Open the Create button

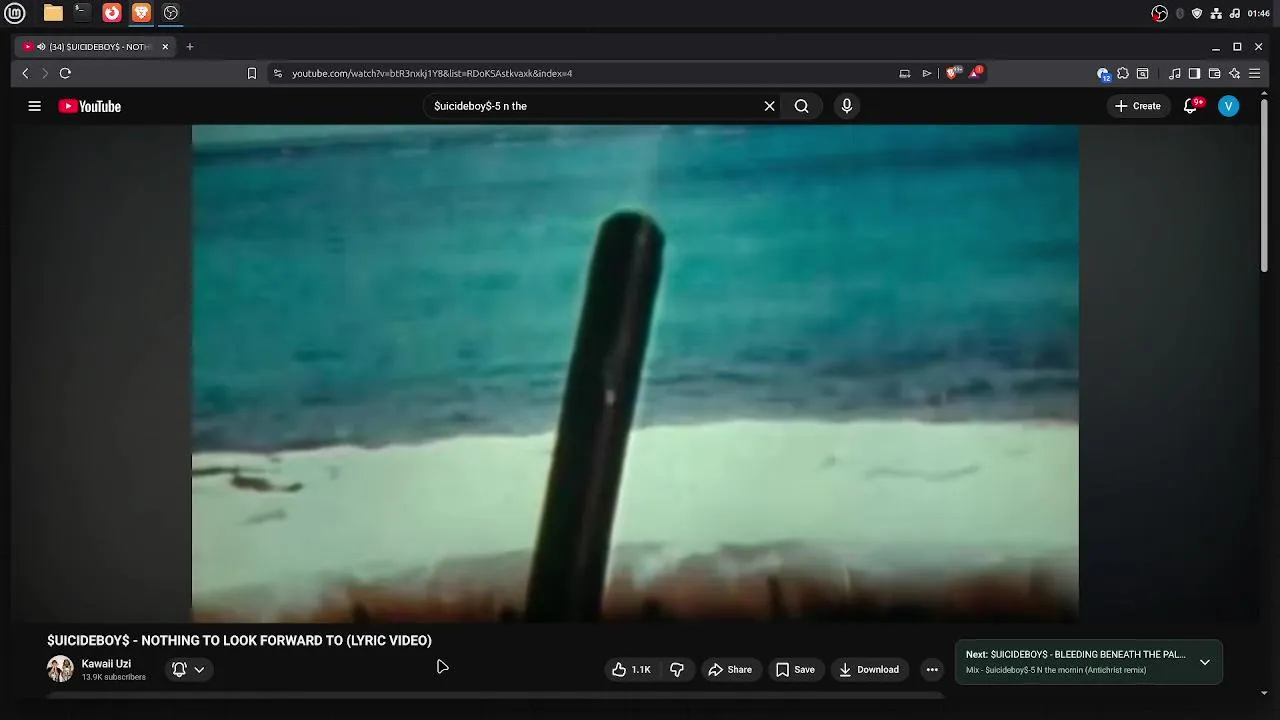tap(1138, 106)
